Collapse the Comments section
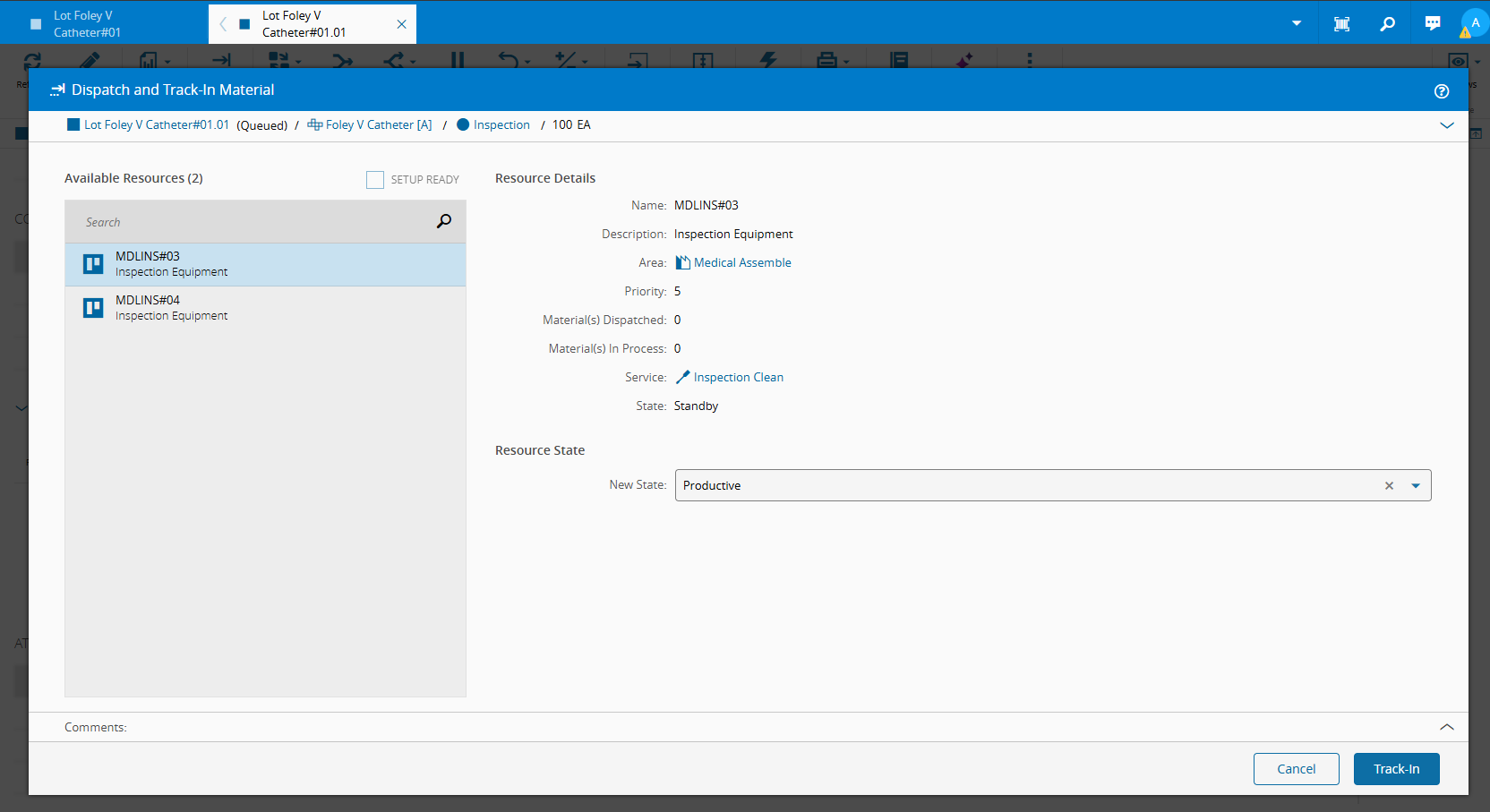This screenshot has height=812, width=1490. click(x=1446, y=727)
